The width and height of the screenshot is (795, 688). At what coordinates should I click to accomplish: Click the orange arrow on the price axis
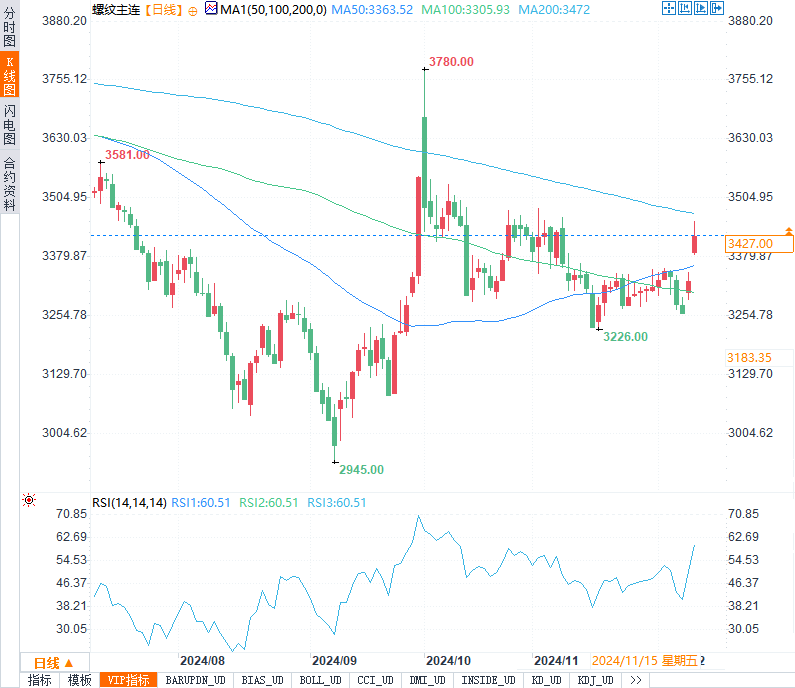789,231
